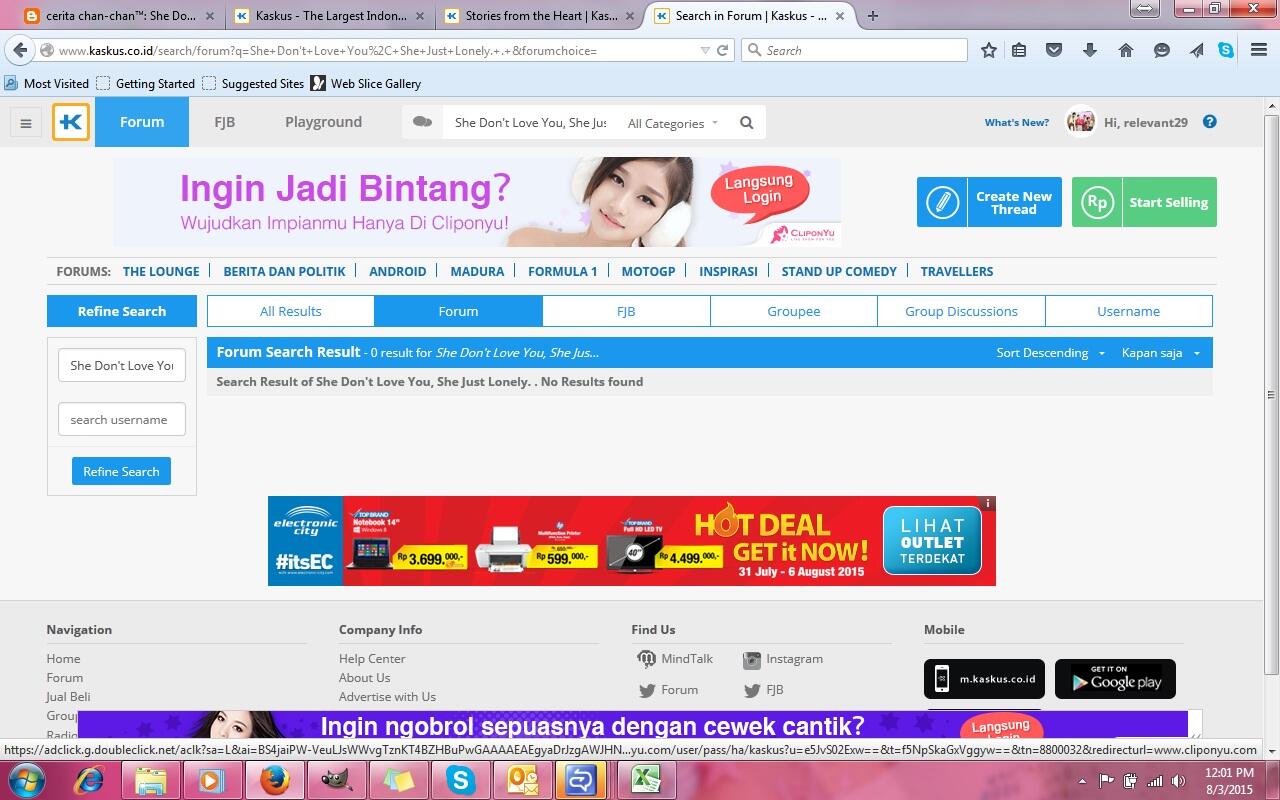
Task: Click the keyword field in Refine Search
Action: coord(122,366)
